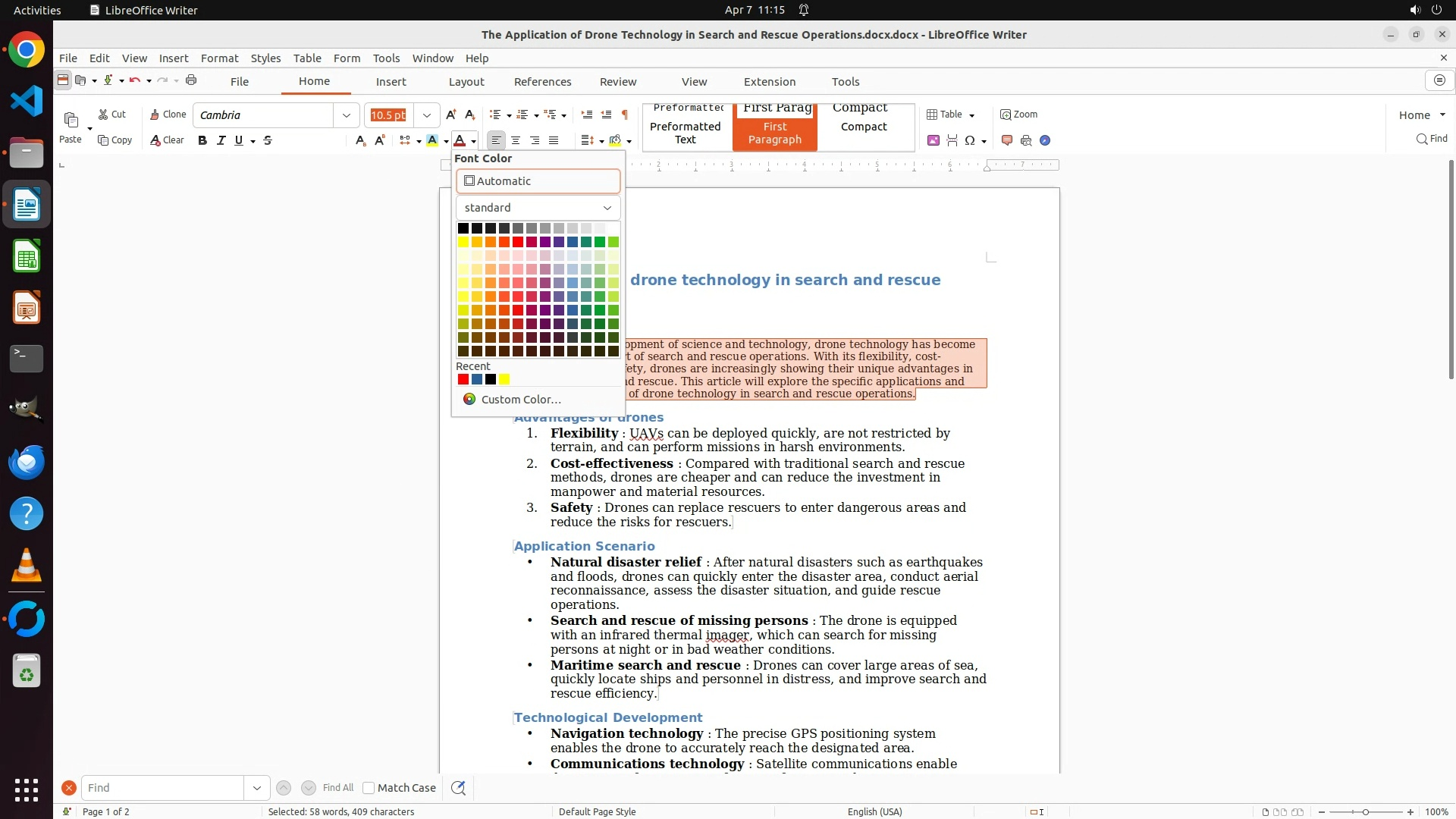Click the highlighting color icon
Viewport: 1456px width, 819px height.
pyautogui.click(x=432, y=140)
